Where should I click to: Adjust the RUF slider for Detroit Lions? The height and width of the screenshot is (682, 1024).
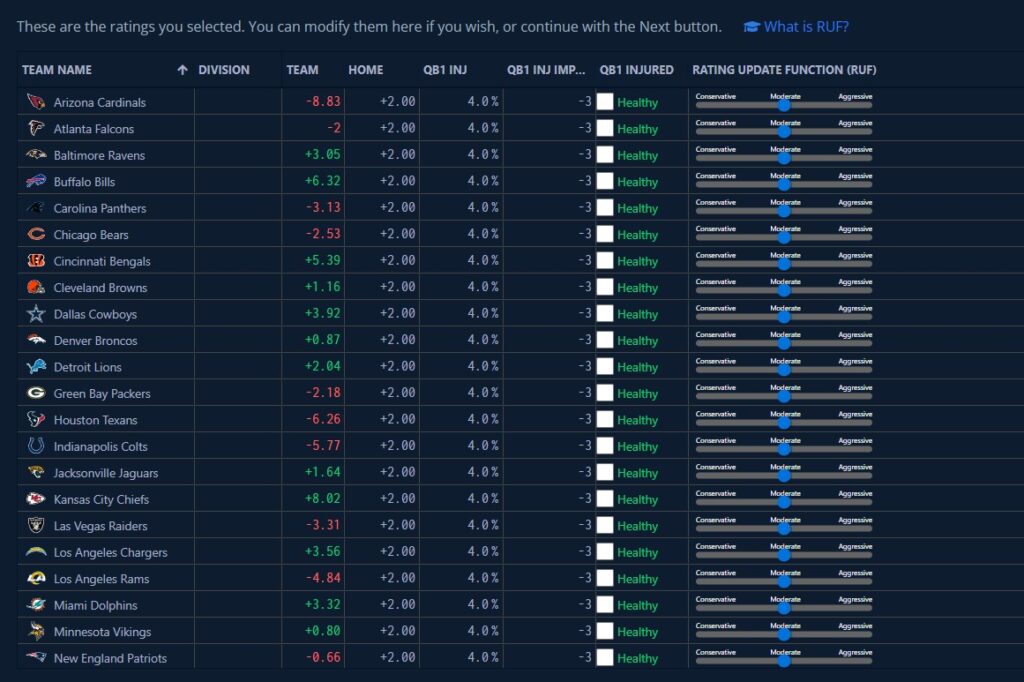[784, 369]
